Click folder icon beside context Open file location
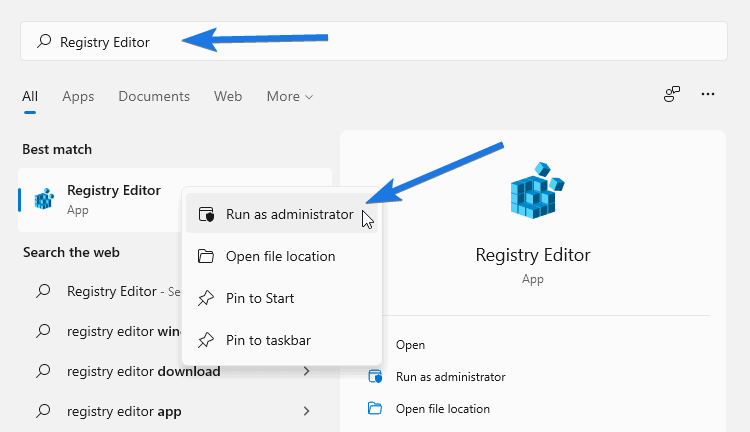This screenshot has height=432, width=750. pos(206,256)
